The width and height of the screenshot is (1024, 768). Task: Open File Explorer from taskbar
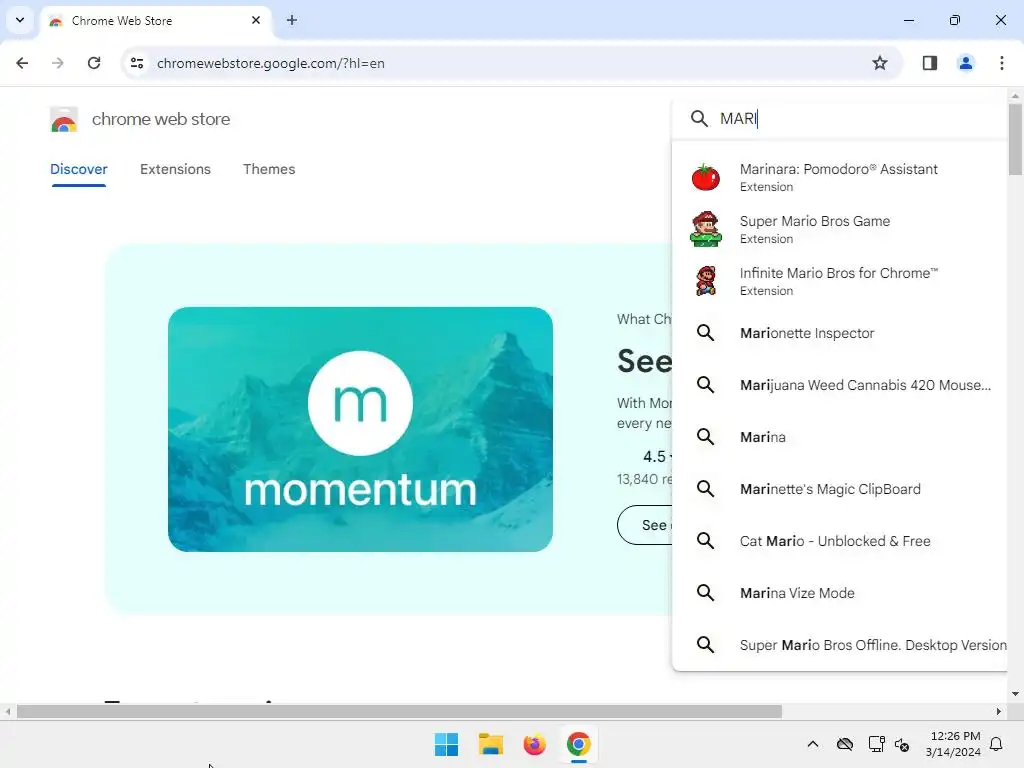pos(490,744)
